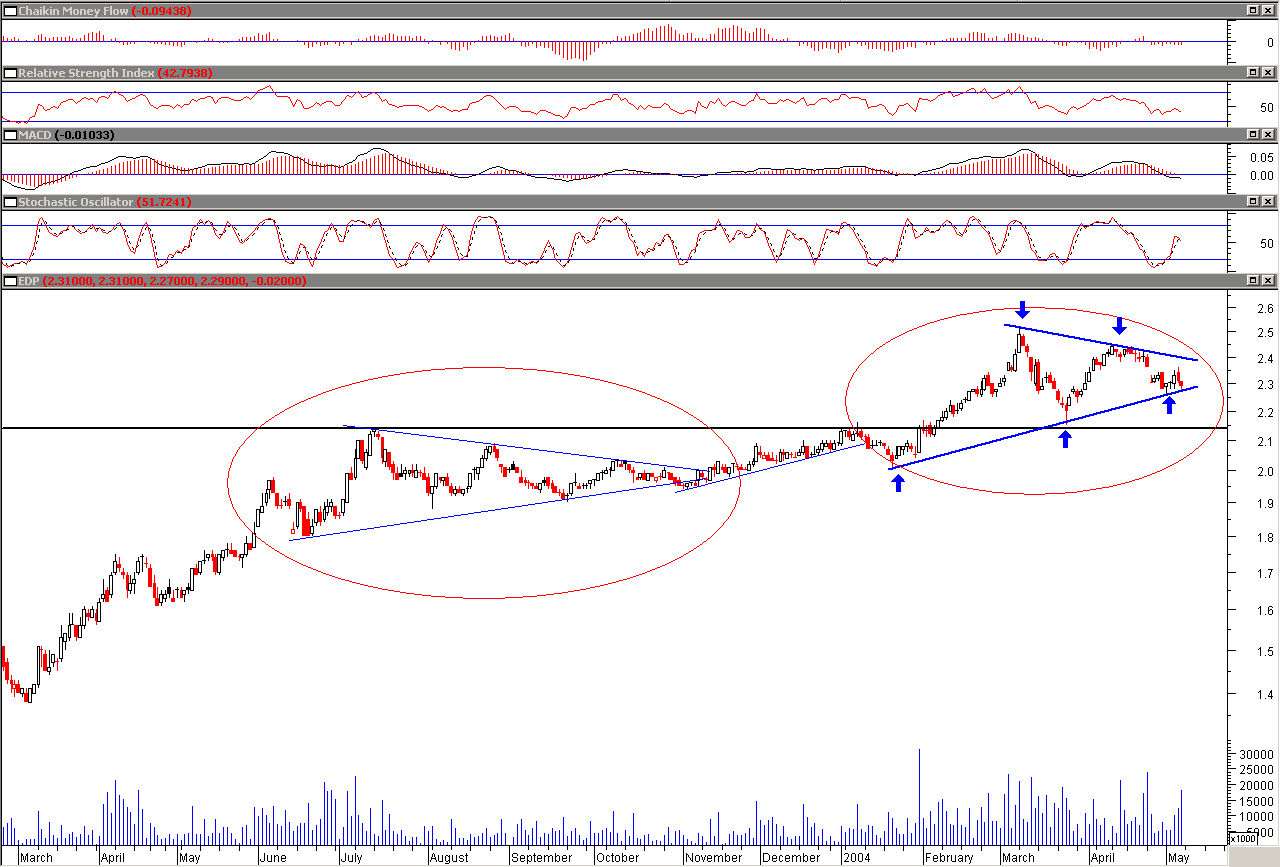The width and height of the screenshot is (1280, 867).
Task: Open the Relative Strength Index panel menu icon
Action: [x=10, y=73]
